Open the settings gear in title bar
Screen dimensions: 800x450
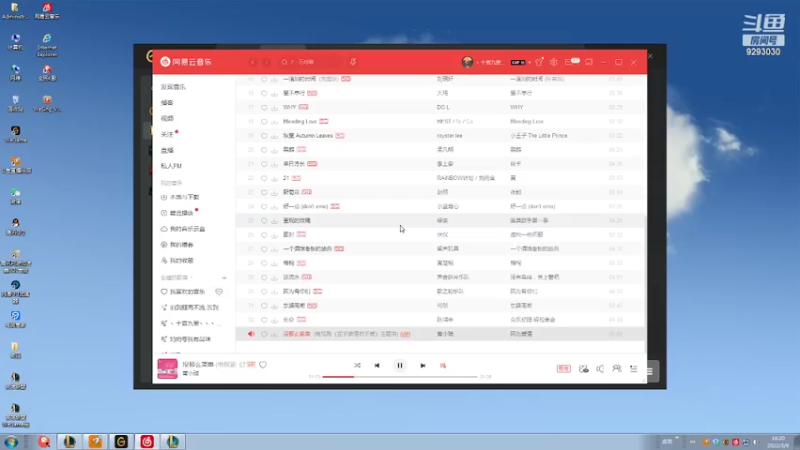point(554,62)
